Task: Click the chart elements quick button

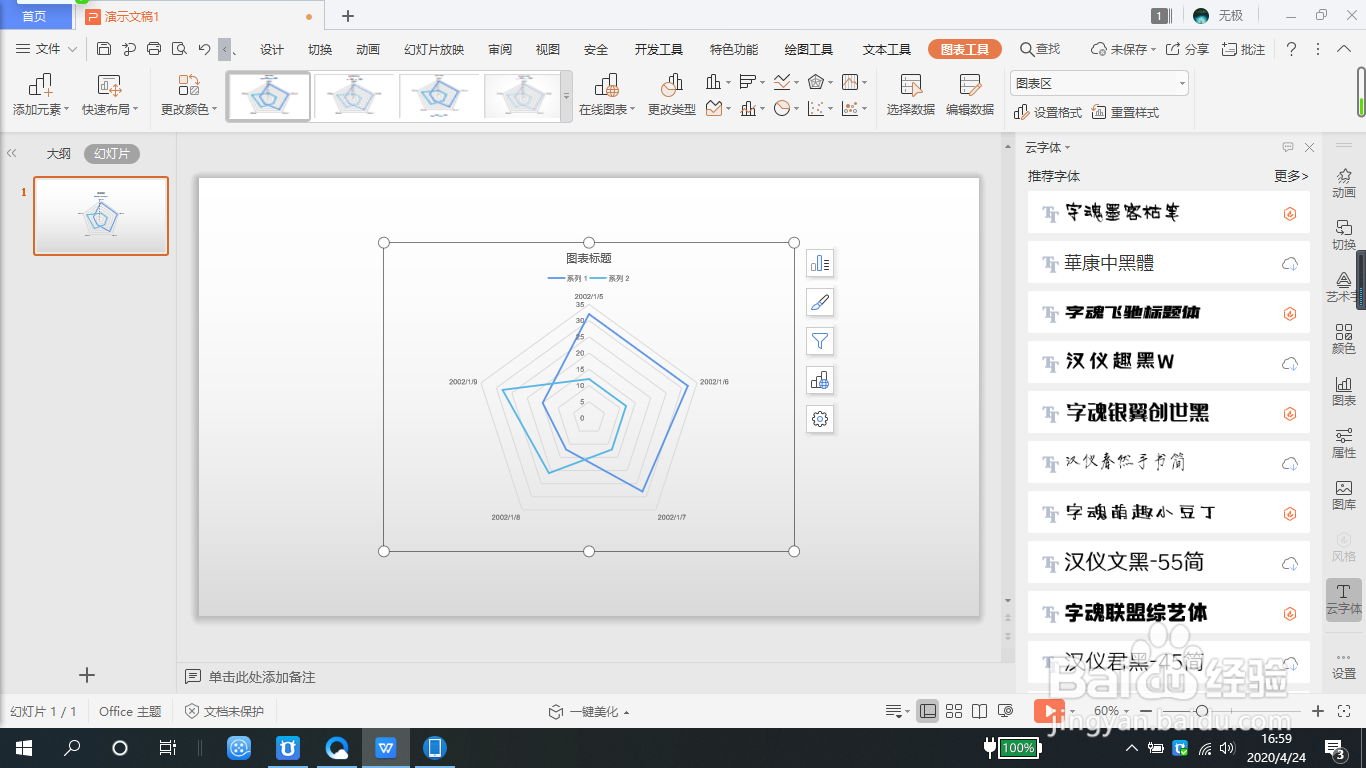Action: point(820,263)
